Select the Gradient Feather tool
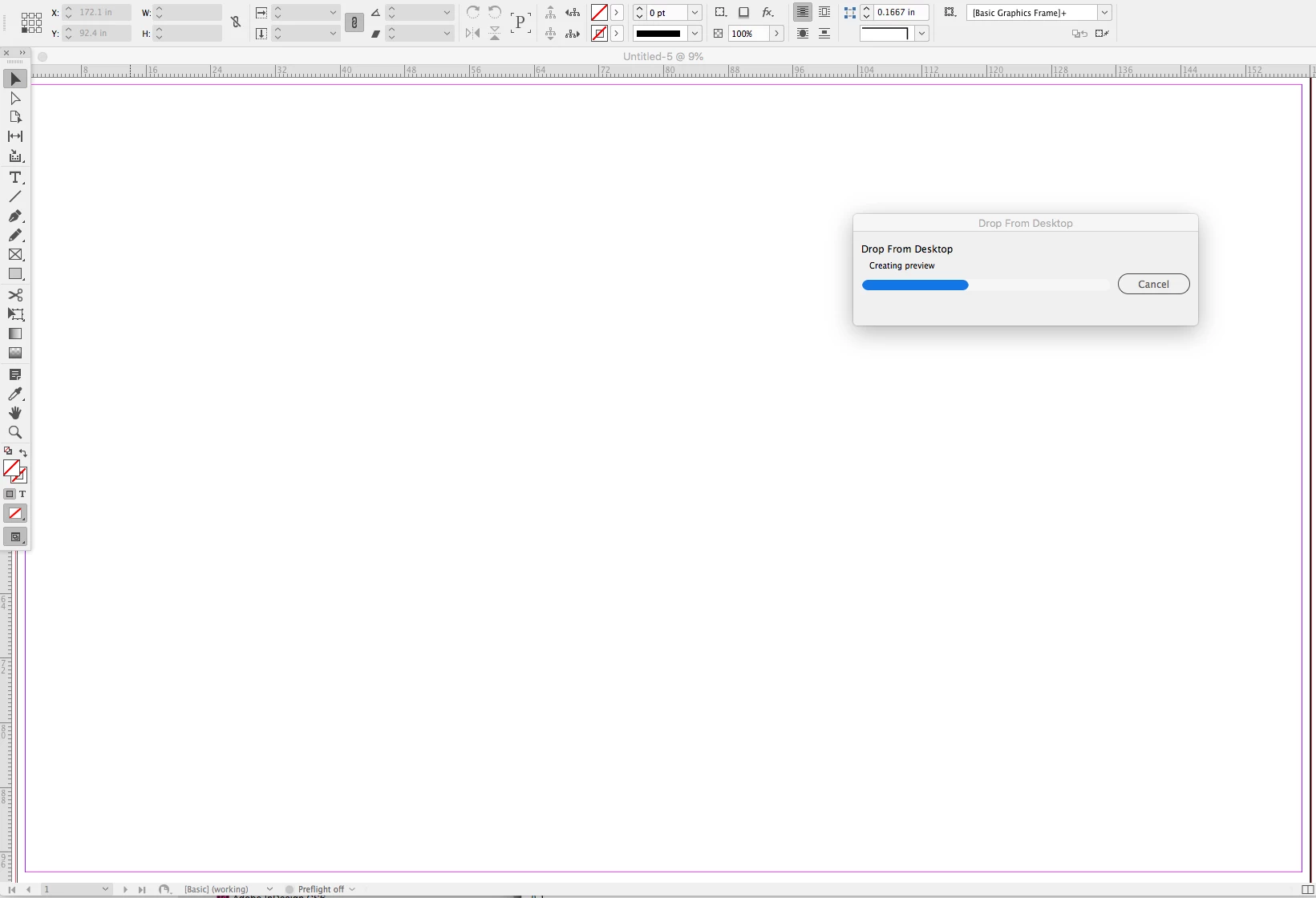This screenshot has height=898, width=1316. [15, 353]
